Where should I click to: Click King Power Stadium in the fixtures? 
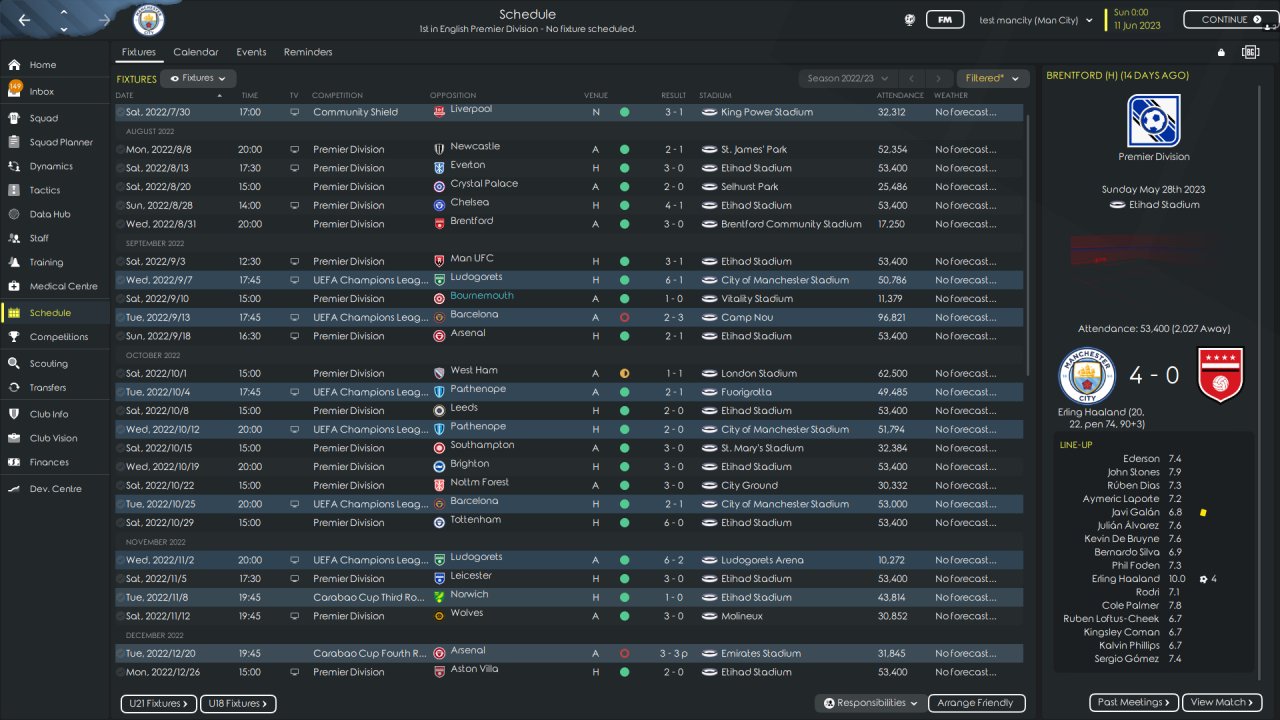click(767, 112)
